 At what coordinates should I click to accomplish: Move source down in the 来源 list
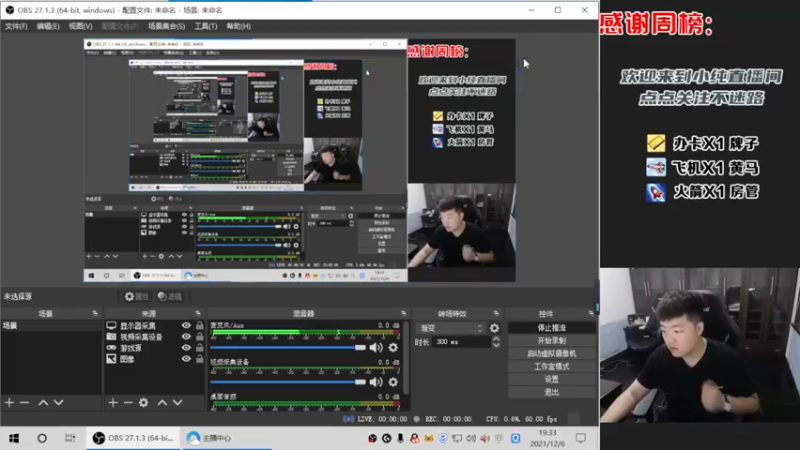178,403
